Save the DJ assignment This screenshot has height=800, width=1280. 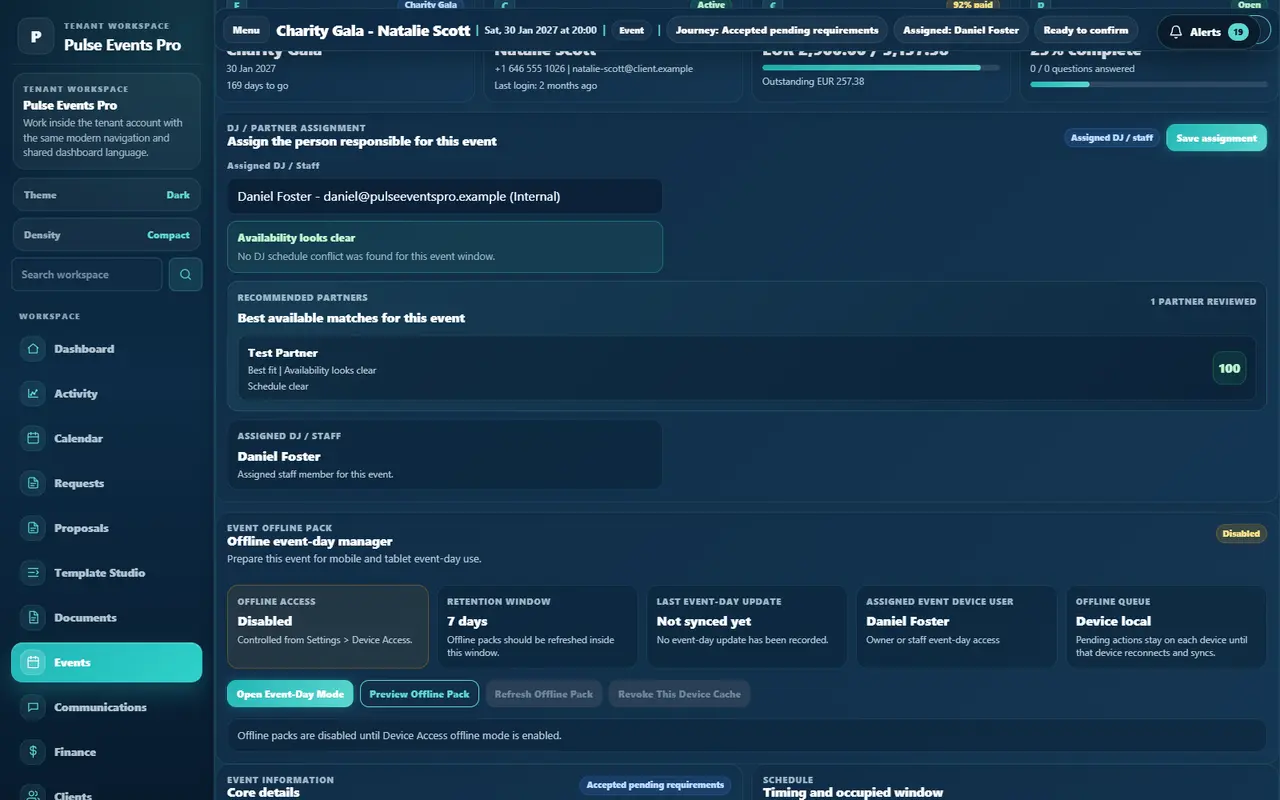[1216, 138]
